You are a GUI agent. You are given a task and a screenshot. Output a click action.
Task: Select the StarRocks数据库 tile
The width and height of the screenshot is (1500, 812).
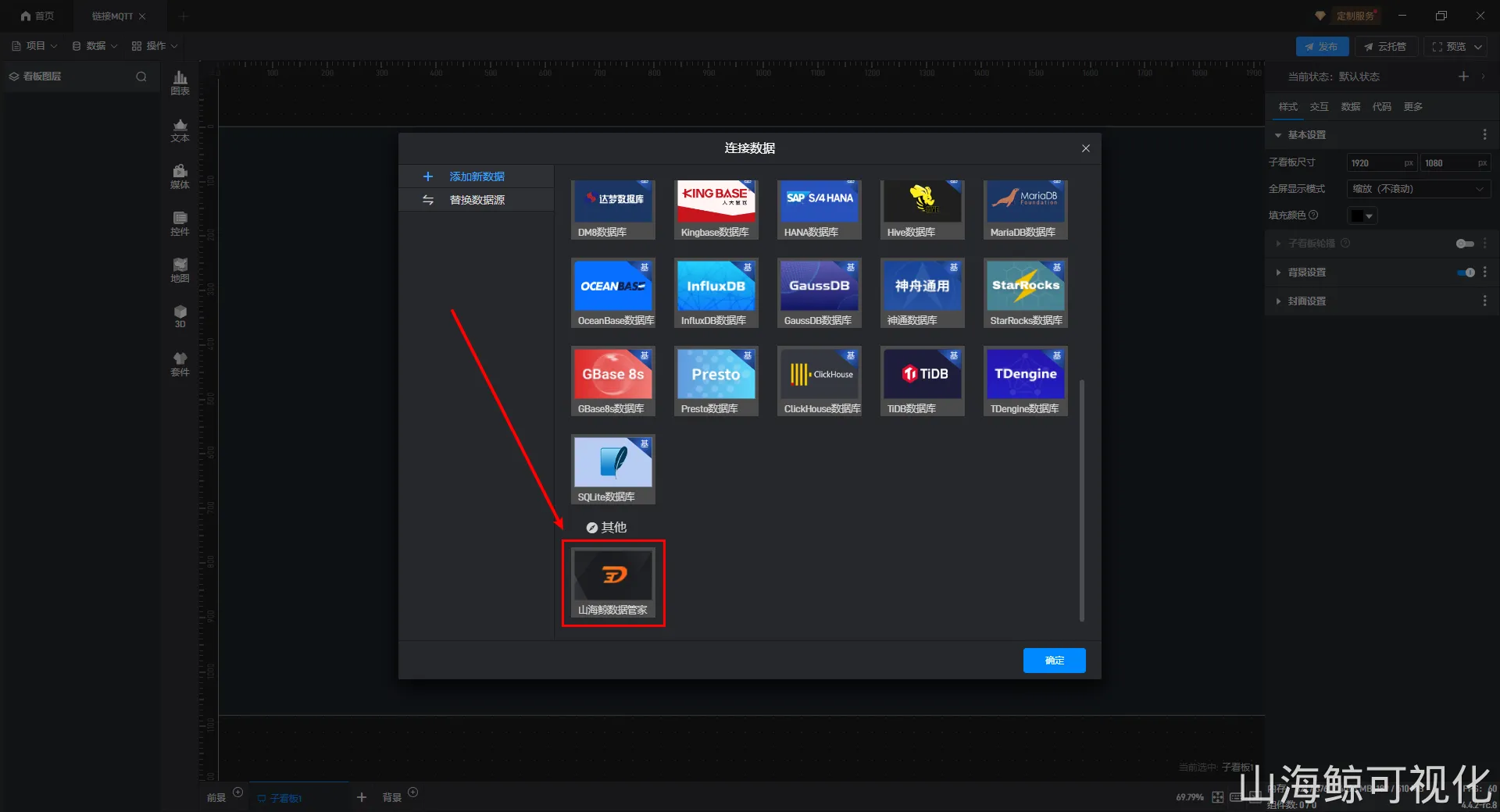click(1026, 293)
